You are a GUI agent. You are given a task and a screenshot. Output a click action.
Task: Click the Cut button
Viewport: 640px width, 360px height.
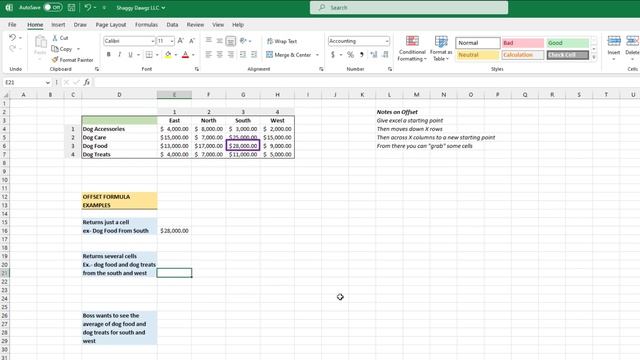pos(60,38)
